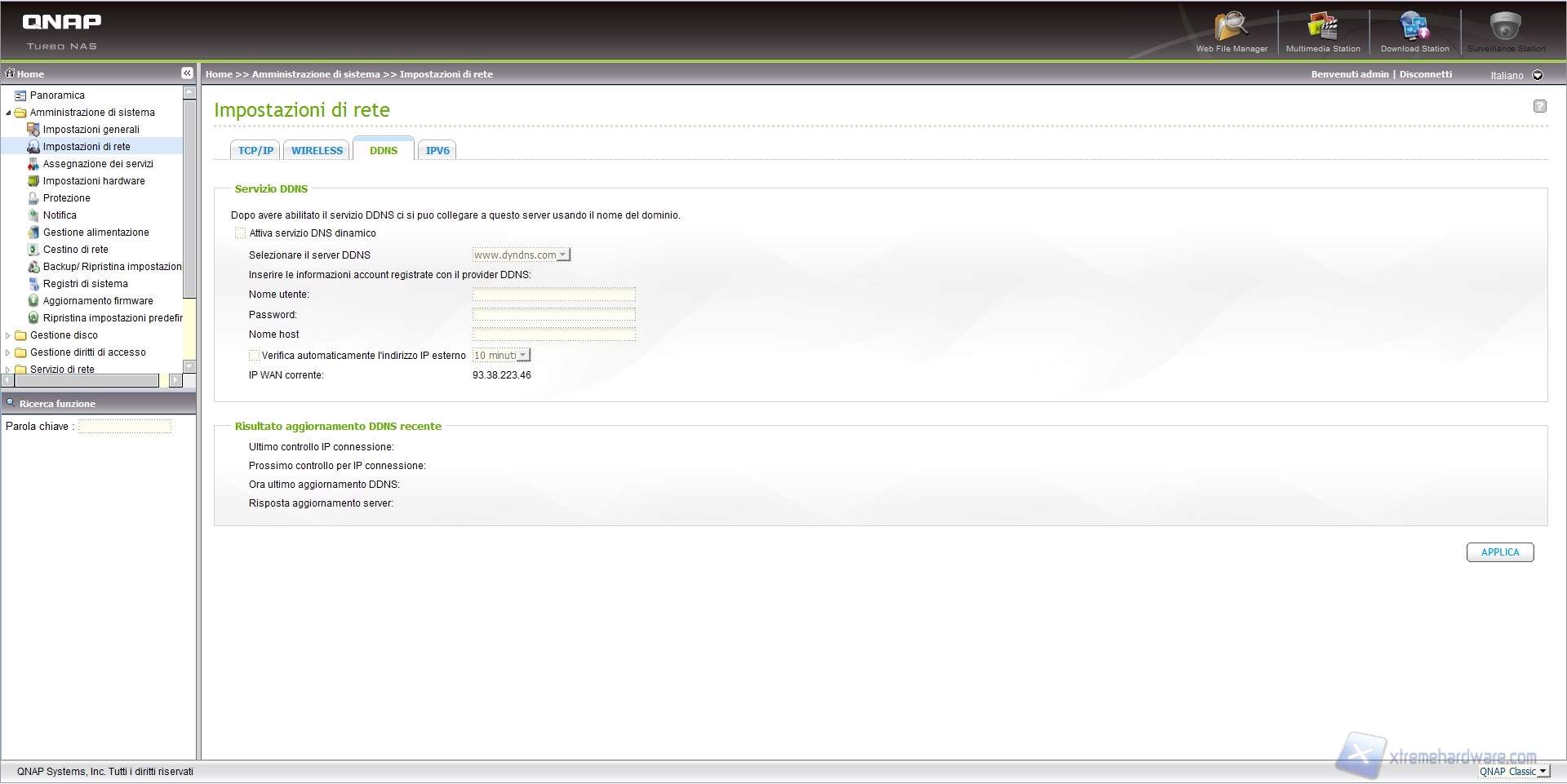This screenshot has width=1567, height=784.
Task: Launch Multimedia Station icon
Action: pyautogui.click(x=1322, y=29)
